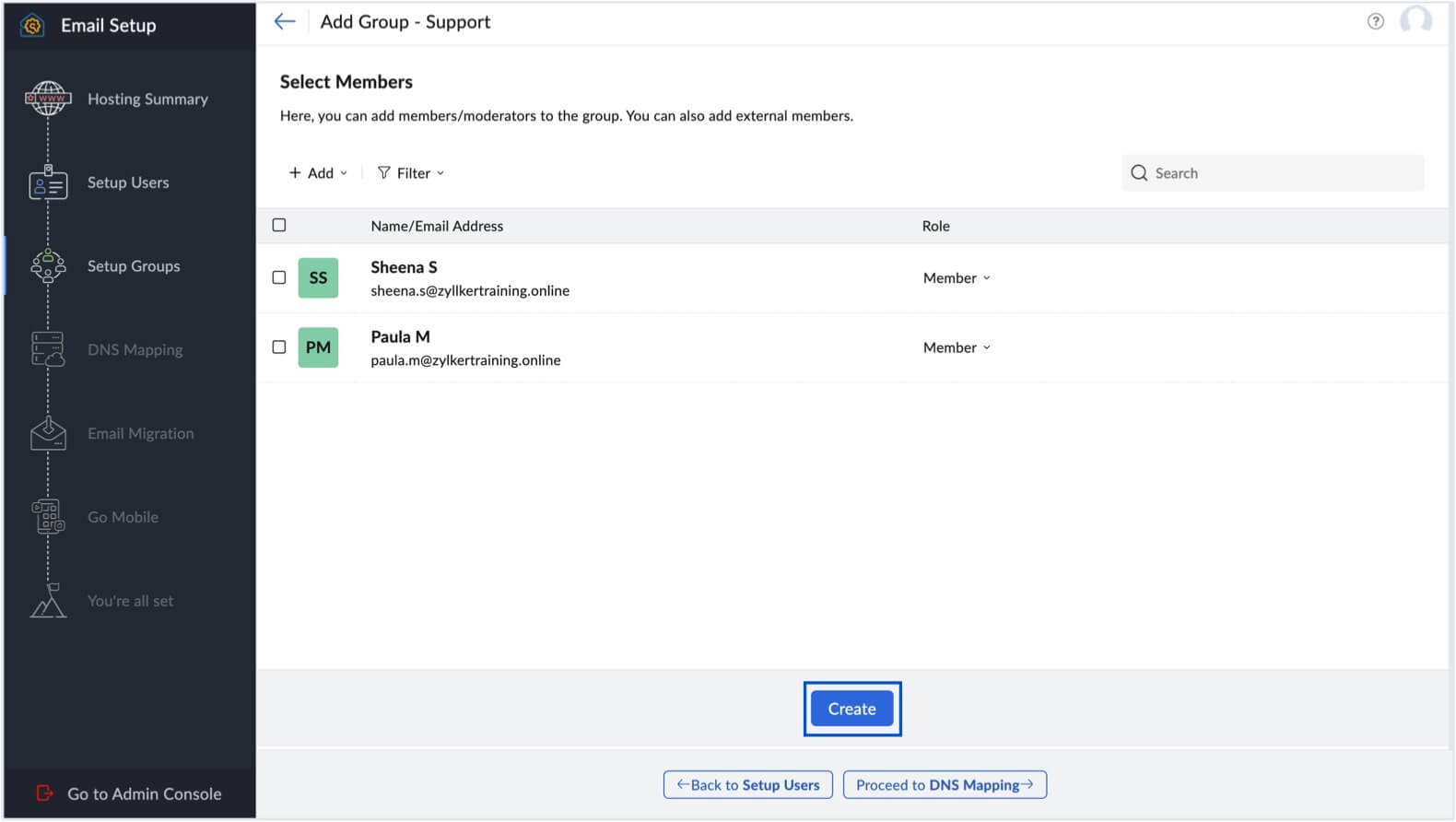Click the Hosting Summary globe icon
This screenshot has width=1456, height=822.
tap(48, 99)
